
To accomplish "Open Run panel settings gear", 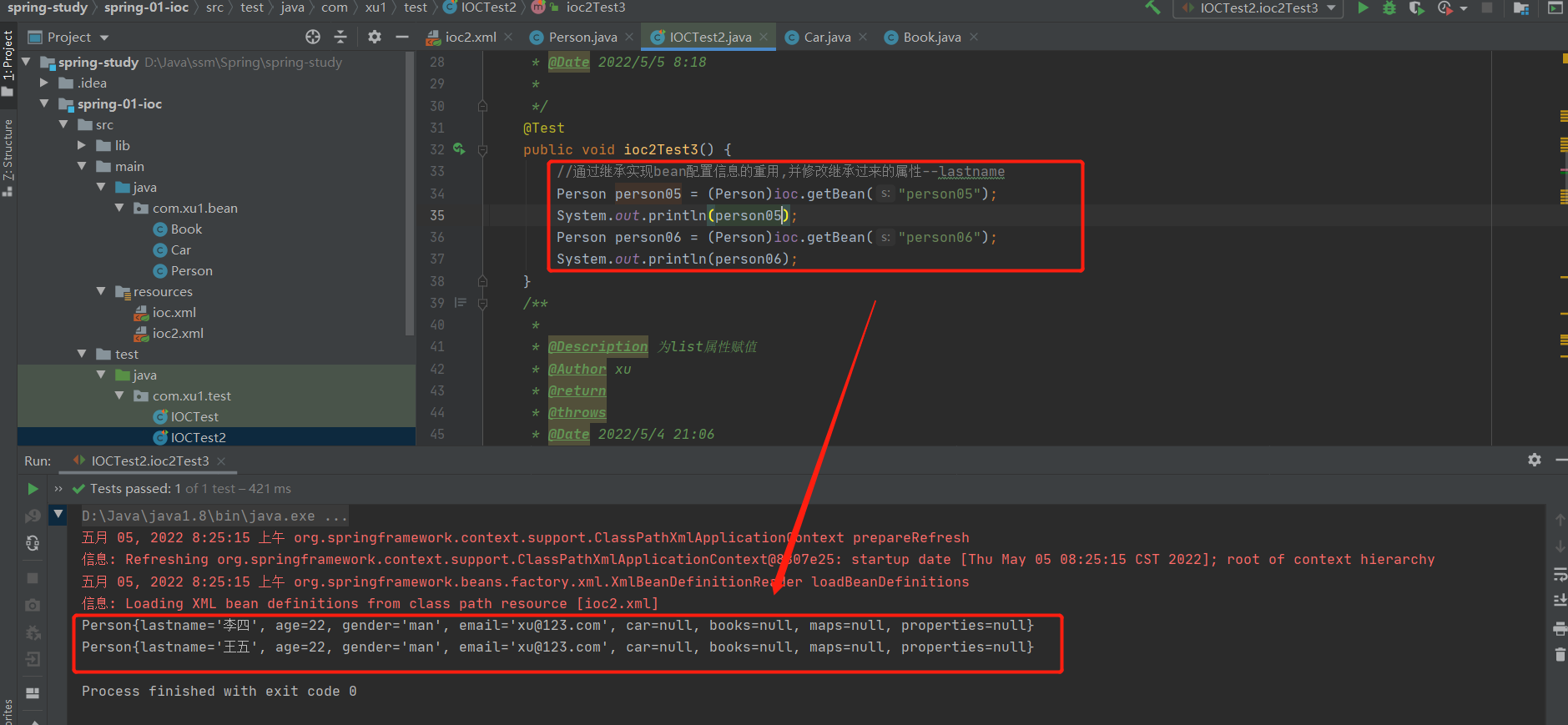I will click(1535, 460).
